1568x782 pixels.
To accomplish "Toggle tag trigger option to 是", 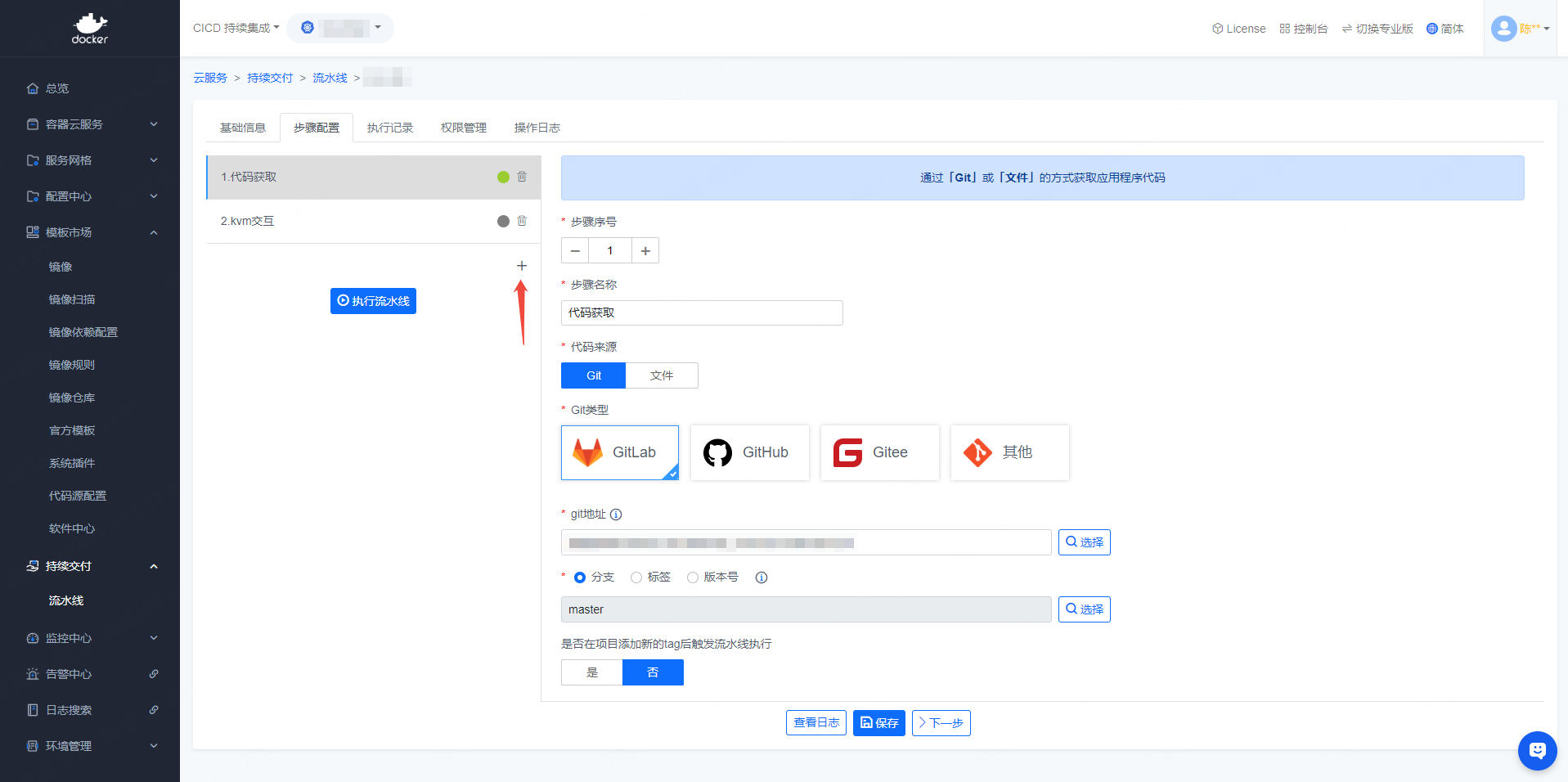I will [x=592, y=672].
